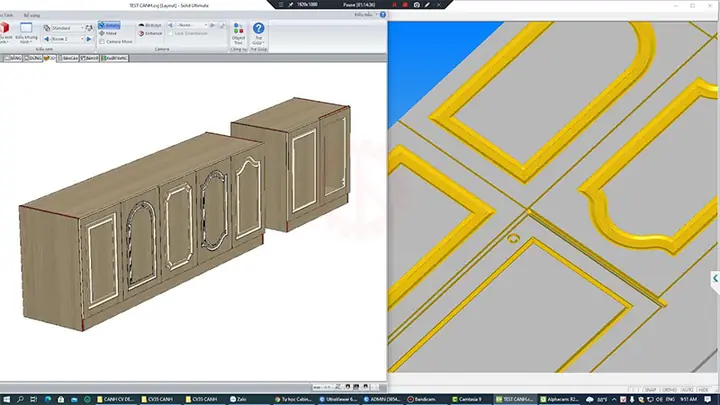Viewport: 720px width, 405px height.
Task: Switch to Camtasia 9 taskbar window
Action: click(471, 399)
